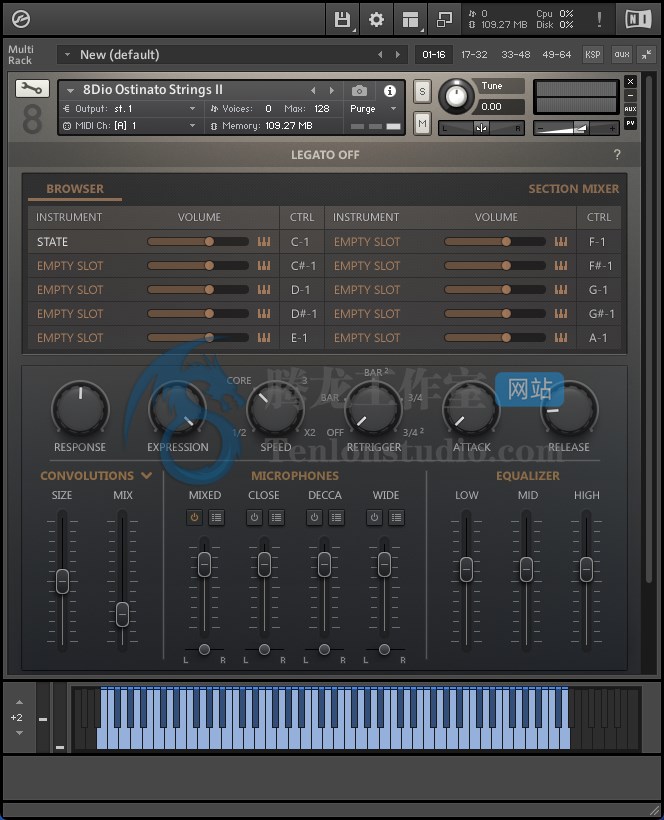664x820 pixels.
Task: Open MIDI Ch dropdown
Action: pos(130,126)
